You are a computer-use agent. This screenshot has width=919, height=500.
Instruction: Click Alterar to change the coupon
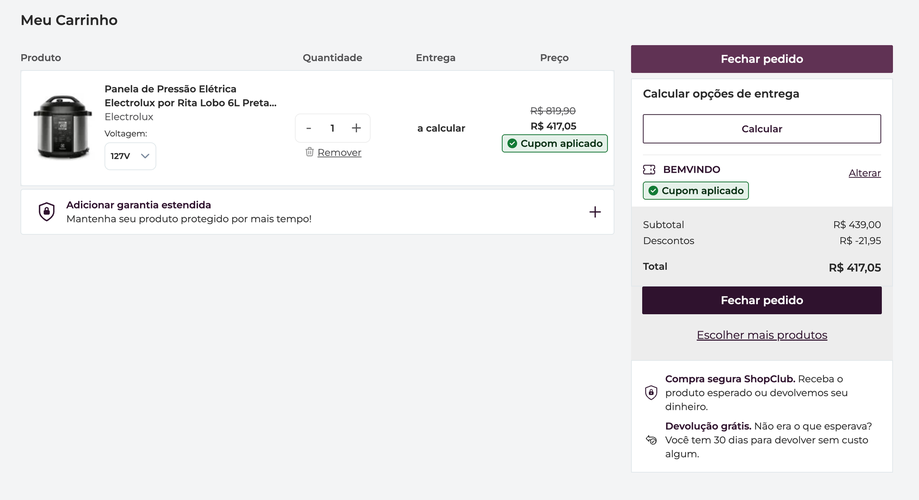pos(864,173)
